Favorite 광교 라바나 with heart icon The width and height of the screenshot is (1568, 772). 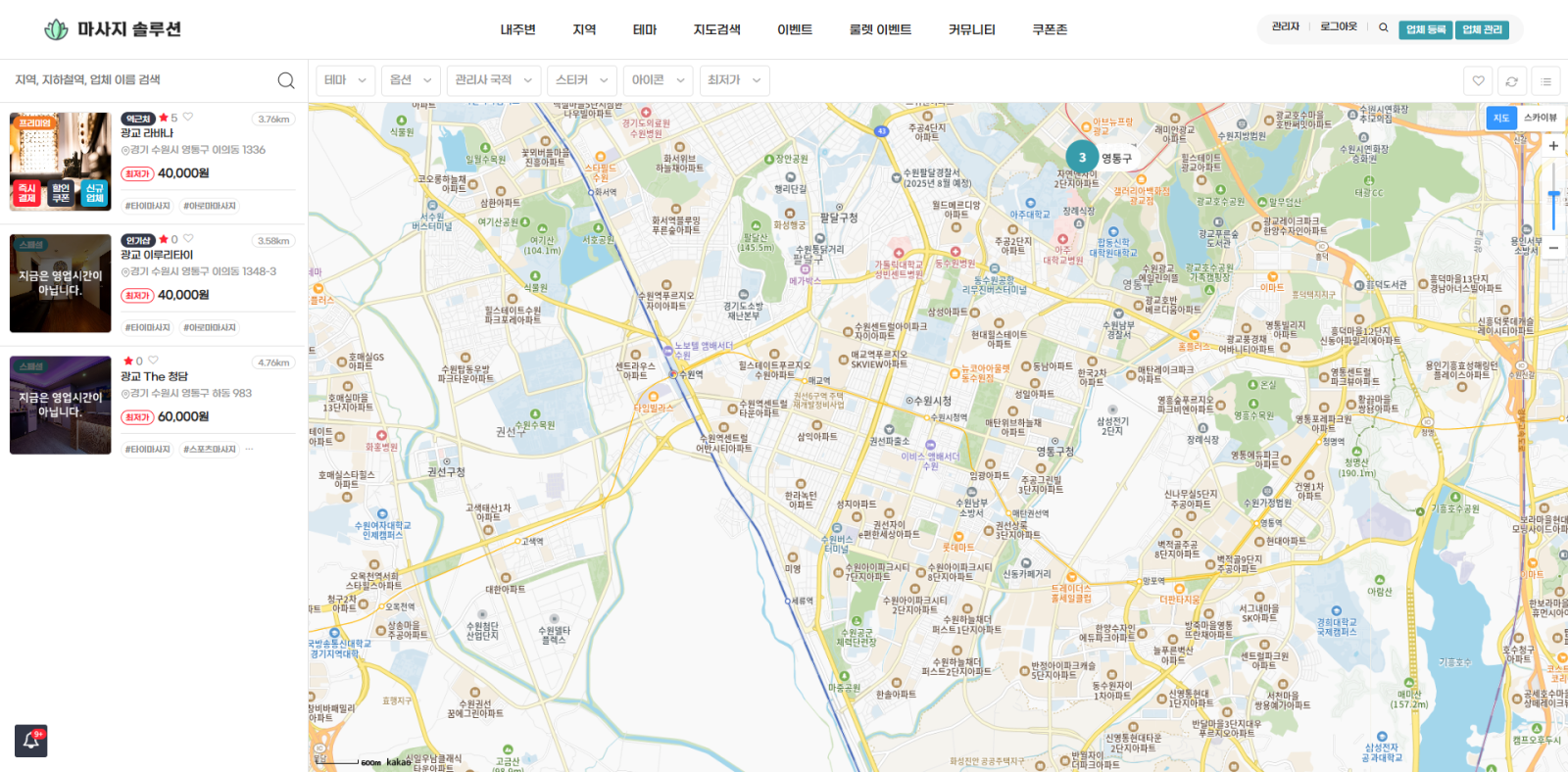click(188, 117)
